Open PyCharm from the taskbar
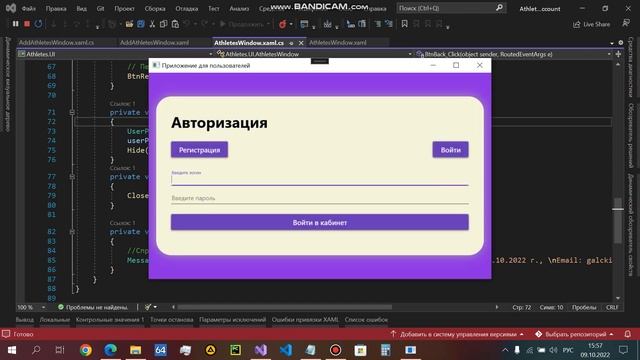This screenshot has height=360, width=640. pyautogui.click(x=236, y=350)
